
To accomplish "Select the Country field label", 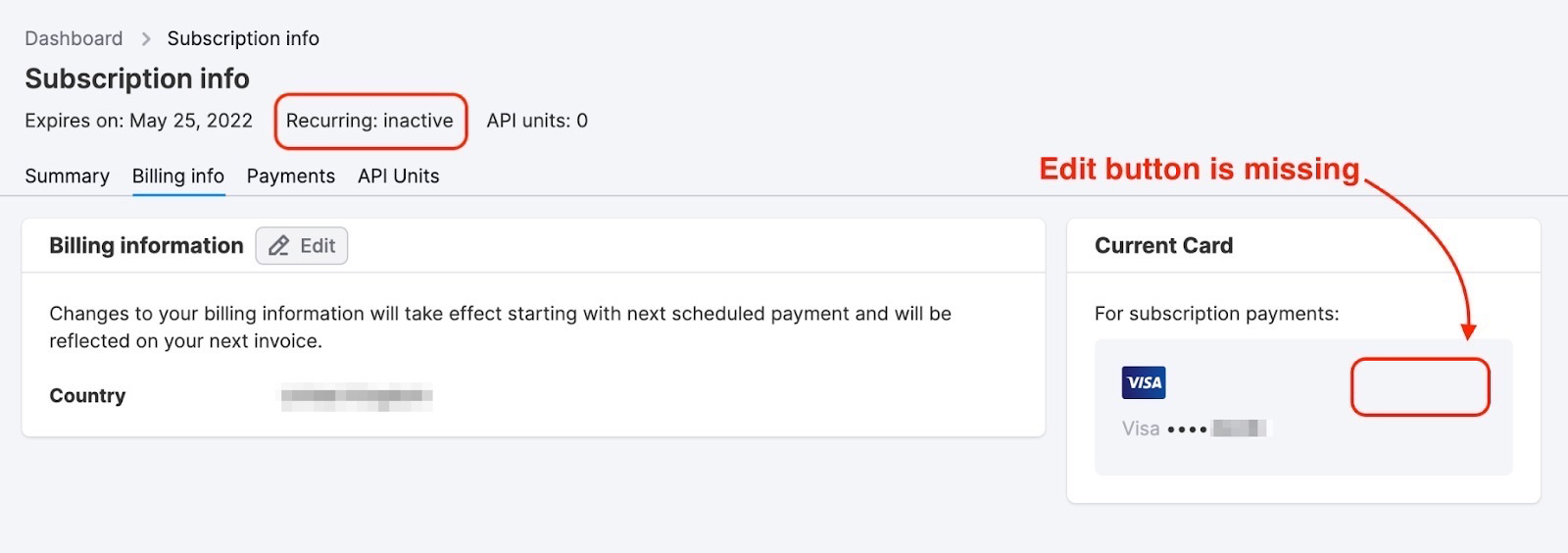I will click(87, 396).
